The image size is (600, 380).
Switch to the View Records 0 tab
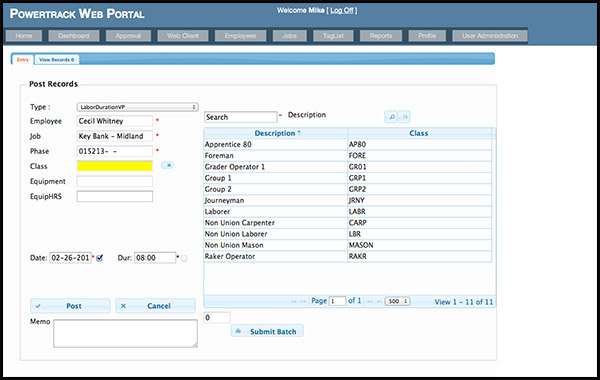click(57, 60)
